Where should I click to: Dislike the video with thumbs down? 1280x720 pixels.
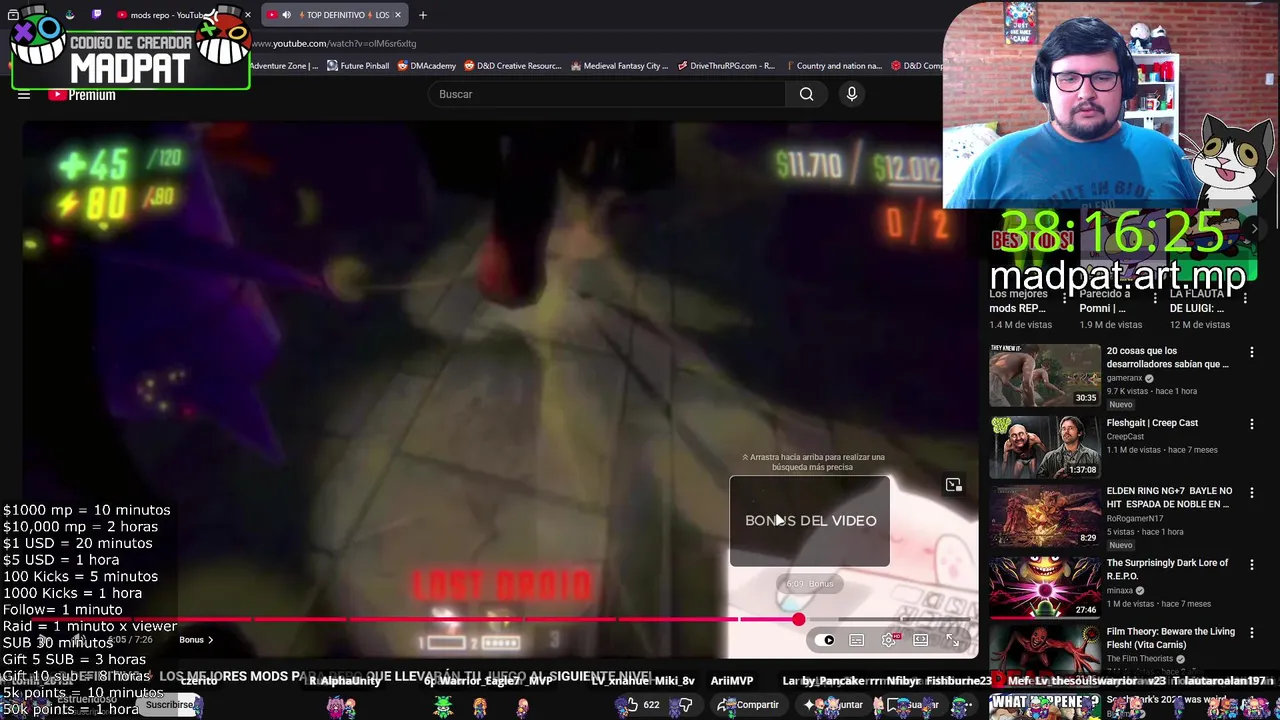685,705
